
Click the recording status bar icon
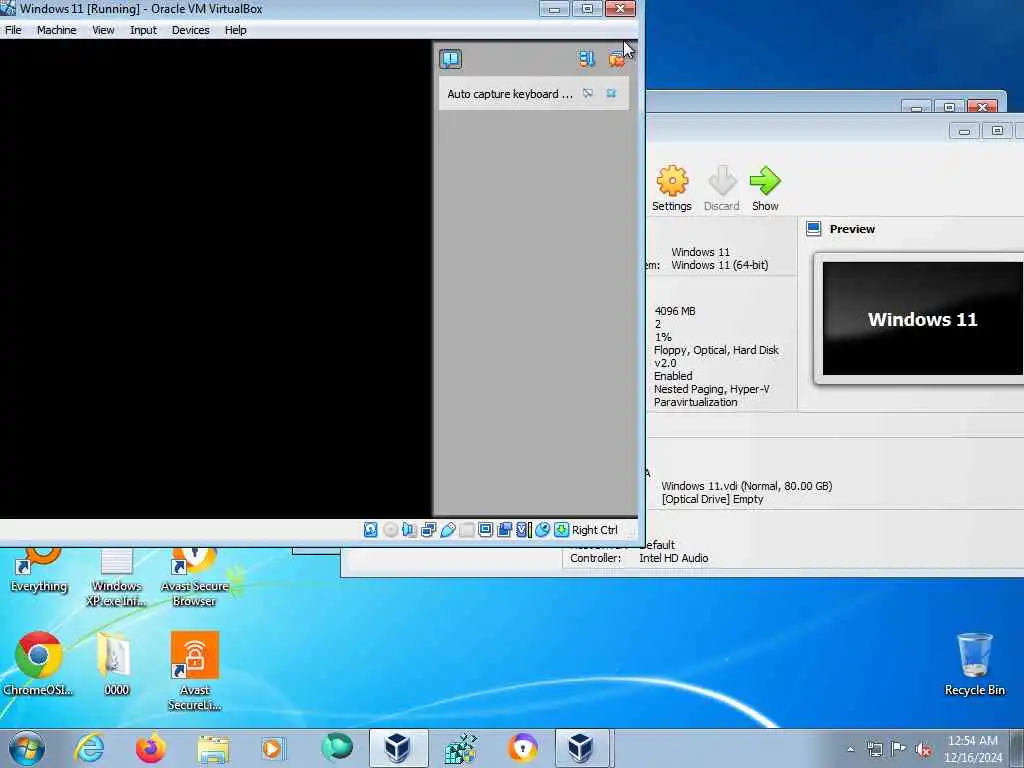click(504, 530)
